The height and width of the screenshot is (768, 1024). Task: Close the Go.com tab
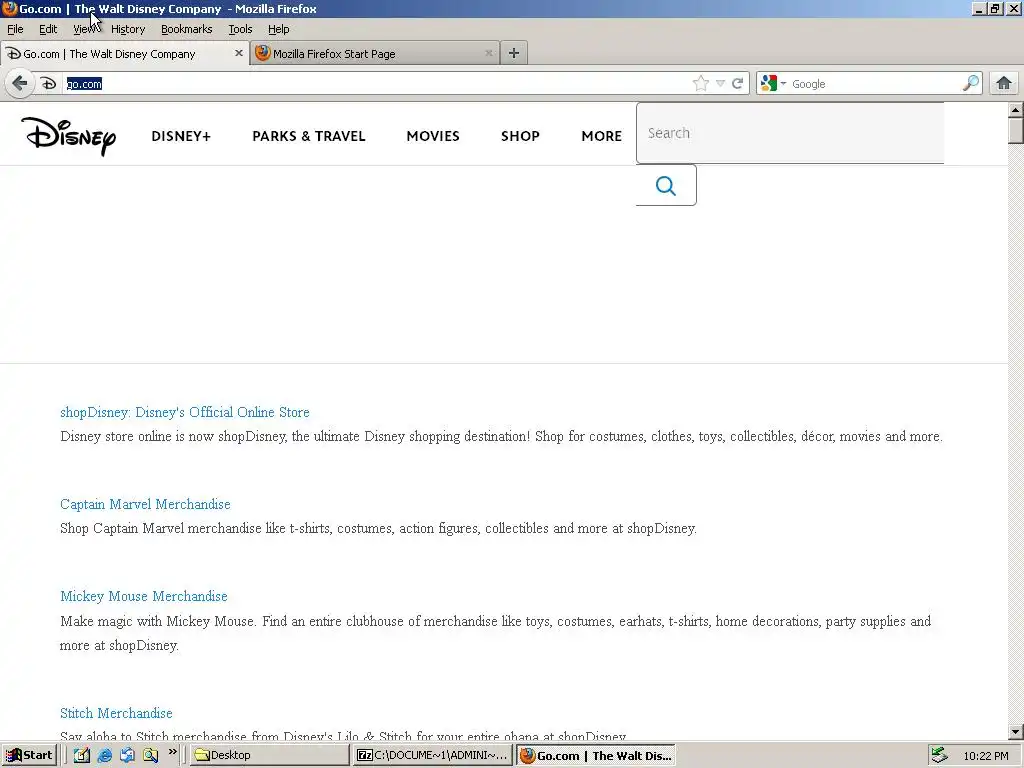[239, 54]
